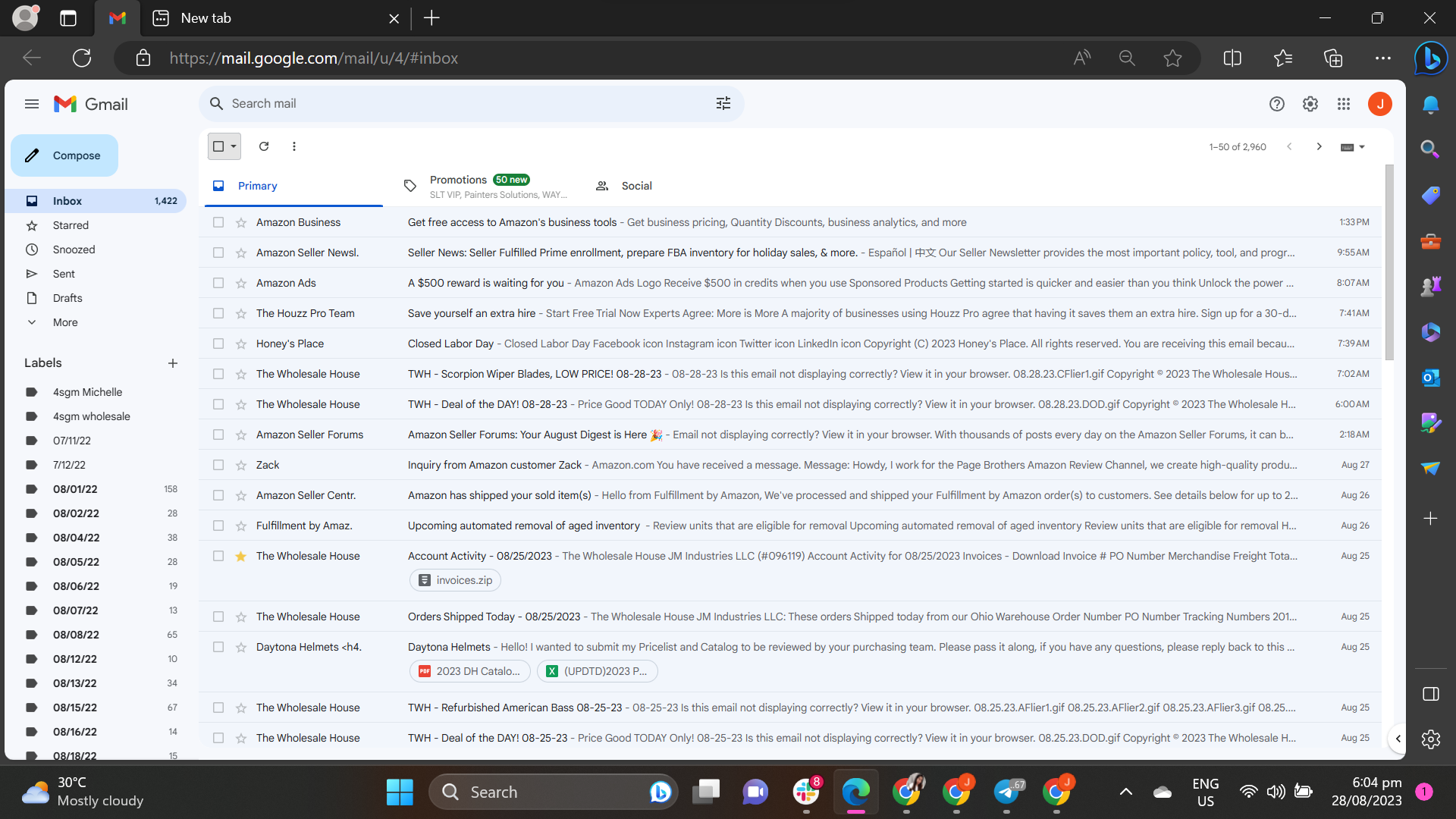Open Windows Start menu

tap(400, 792)
